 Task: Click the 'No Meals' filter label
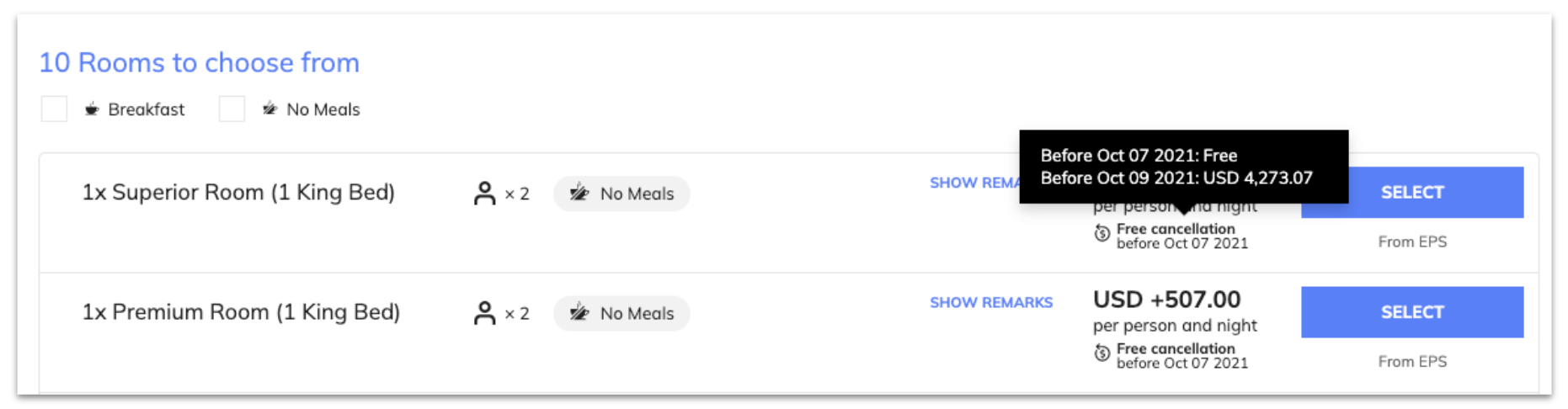[x=323, y=109]
